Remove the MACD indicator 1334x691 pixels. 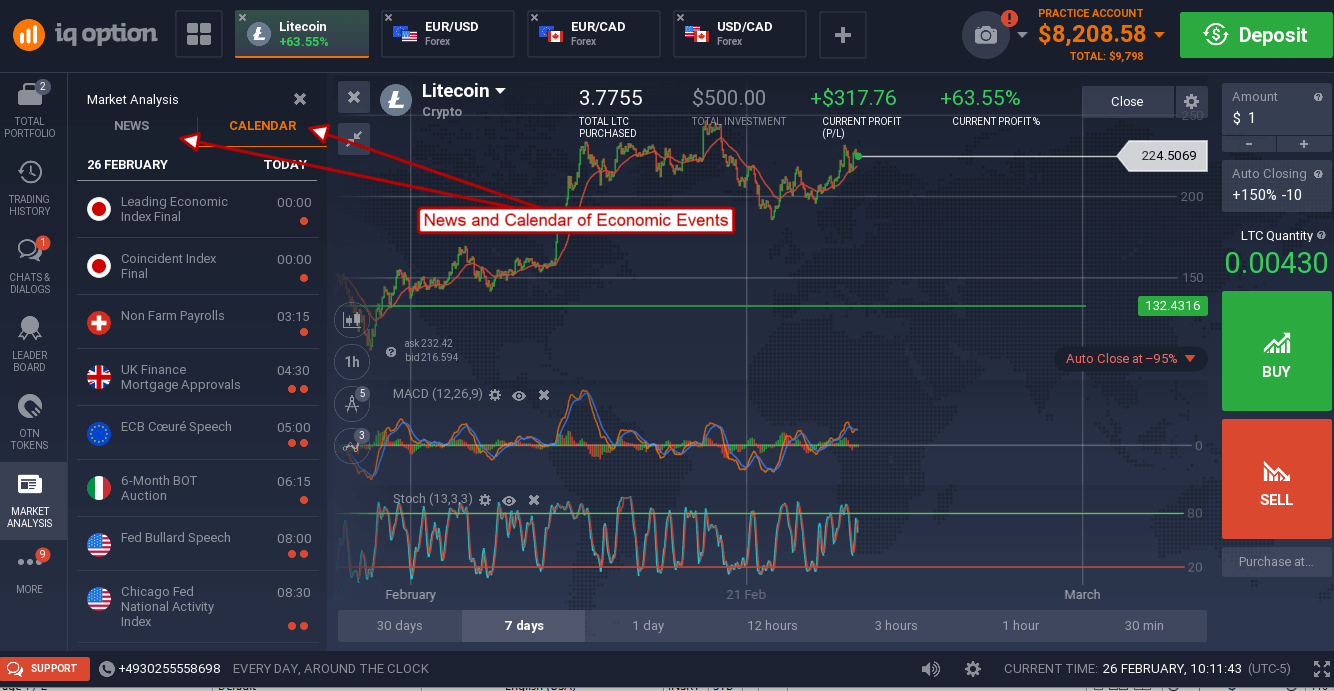pos(544,395)
